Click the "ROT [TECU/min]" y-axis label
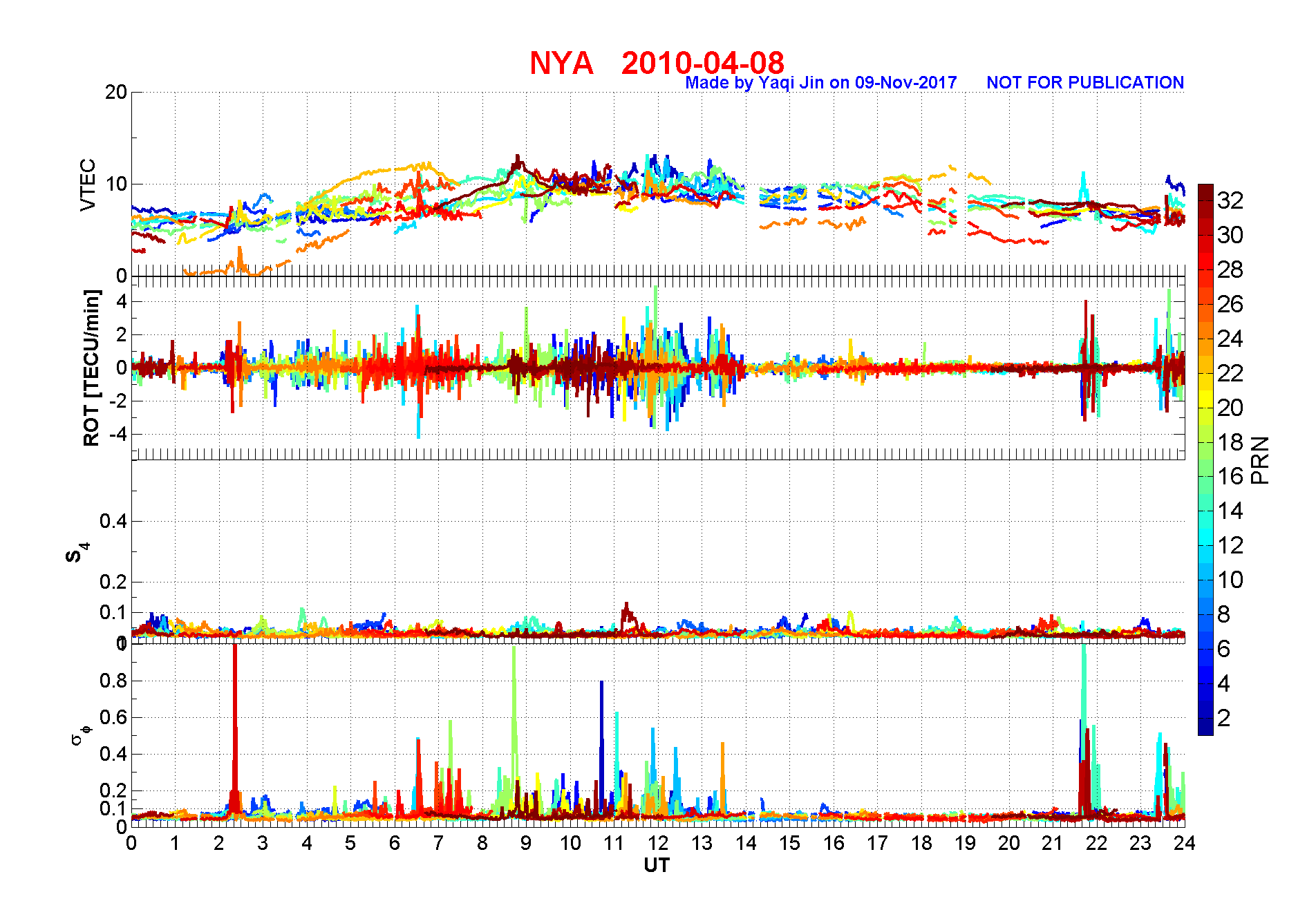The width and height of the screenshot is (1316, 919). (91, 368)
